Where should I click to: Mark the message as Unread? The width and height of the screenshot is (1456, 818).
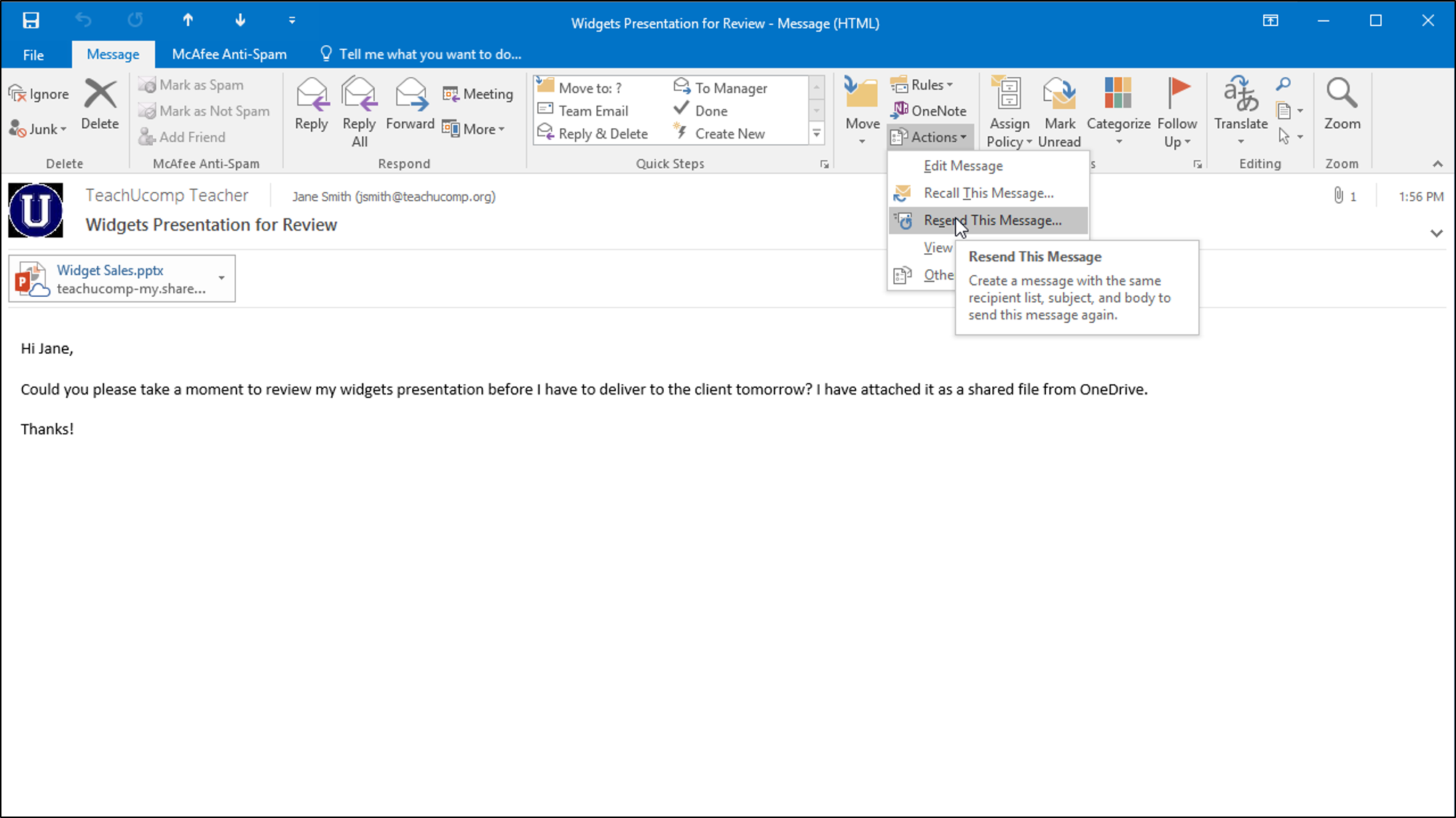1060,109
